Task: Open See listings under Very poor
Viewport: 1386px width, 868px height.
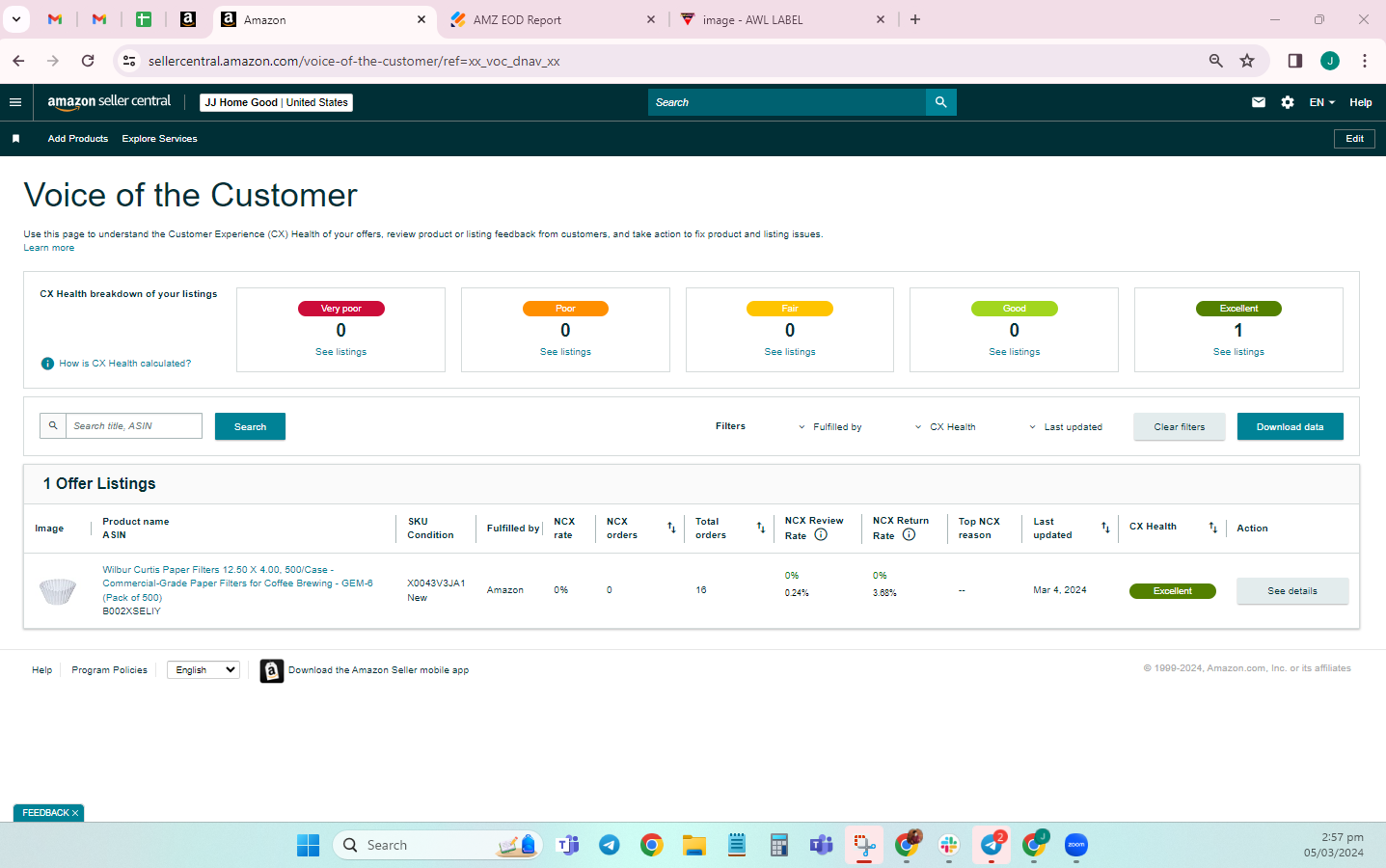Action: (x=341, y=352)
